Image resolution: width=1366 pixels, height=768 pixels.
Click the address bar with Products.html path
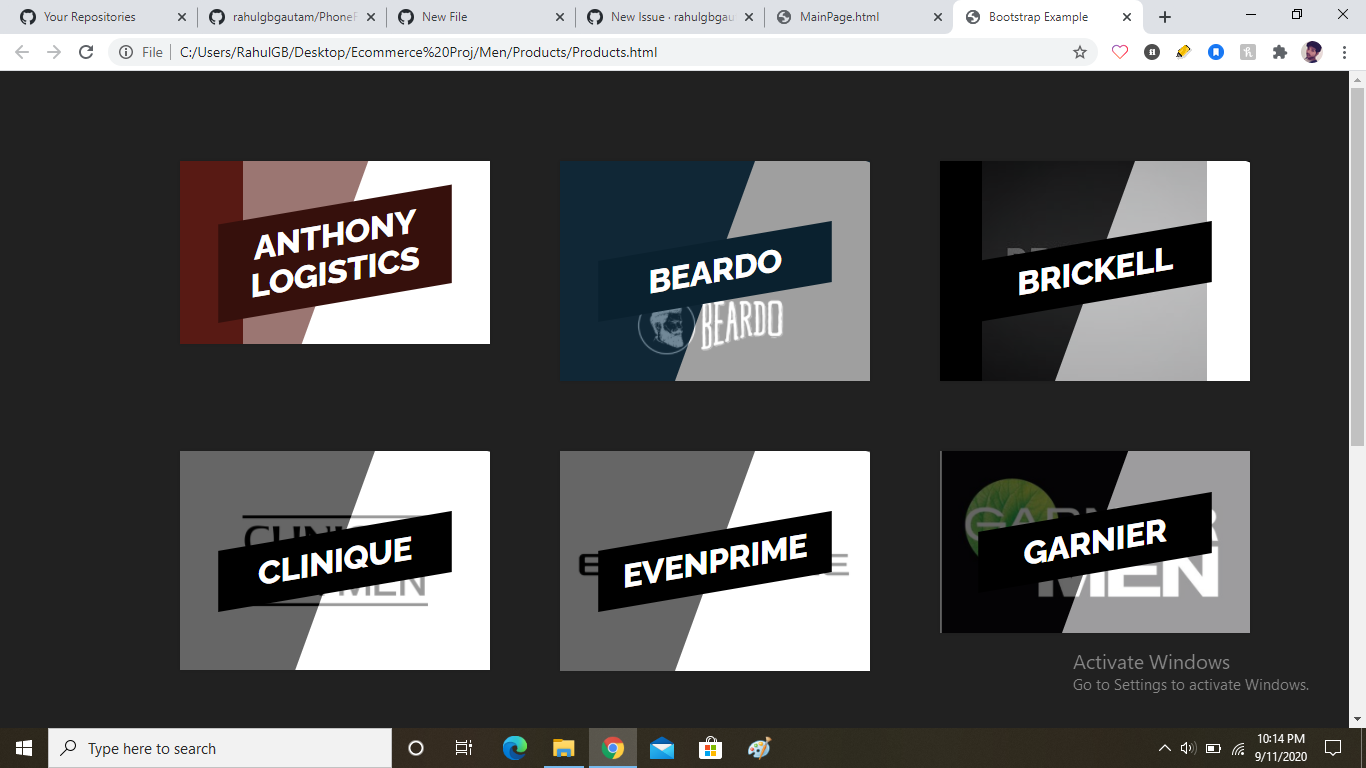tap(418, 52)
